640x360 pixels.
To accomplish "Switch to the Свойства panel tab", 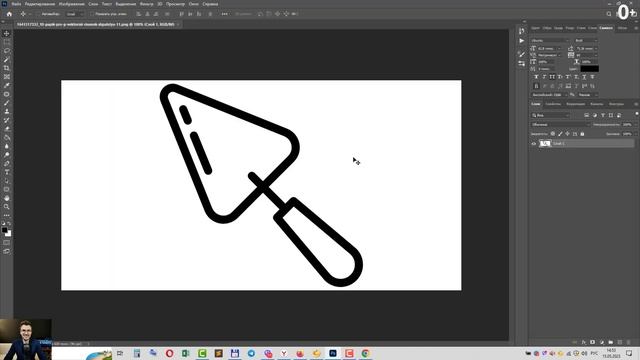I will pyautogui.click(x=553, y=104).
